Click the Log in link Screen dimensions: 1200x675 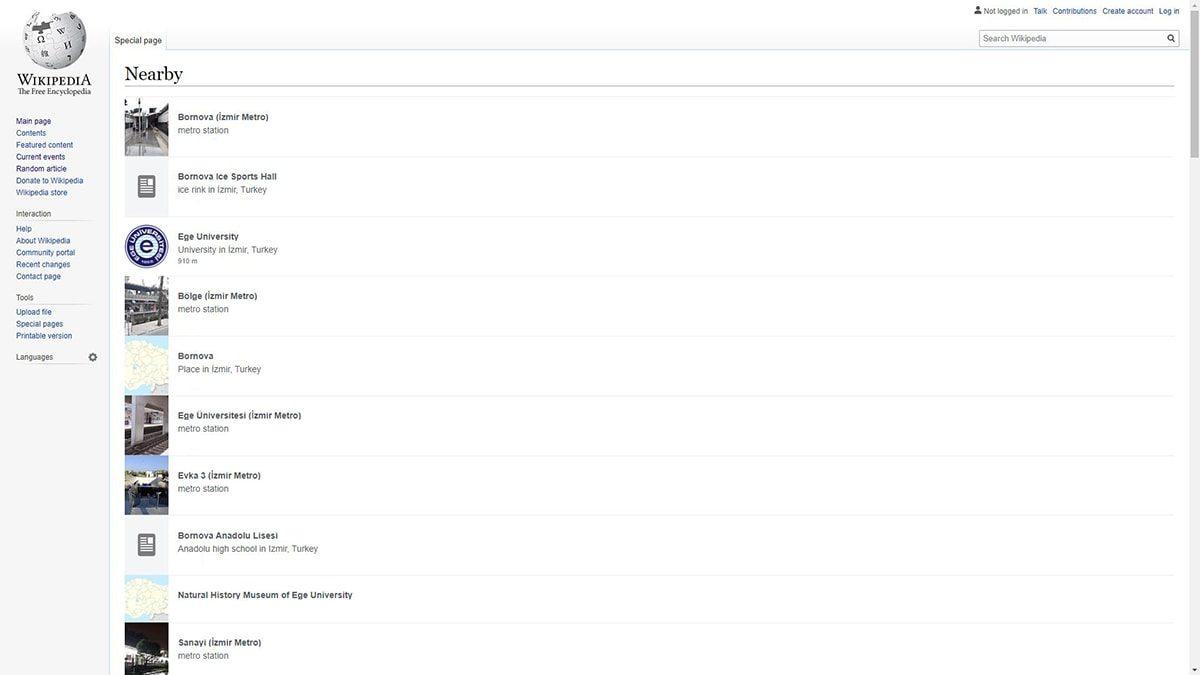1168,11
